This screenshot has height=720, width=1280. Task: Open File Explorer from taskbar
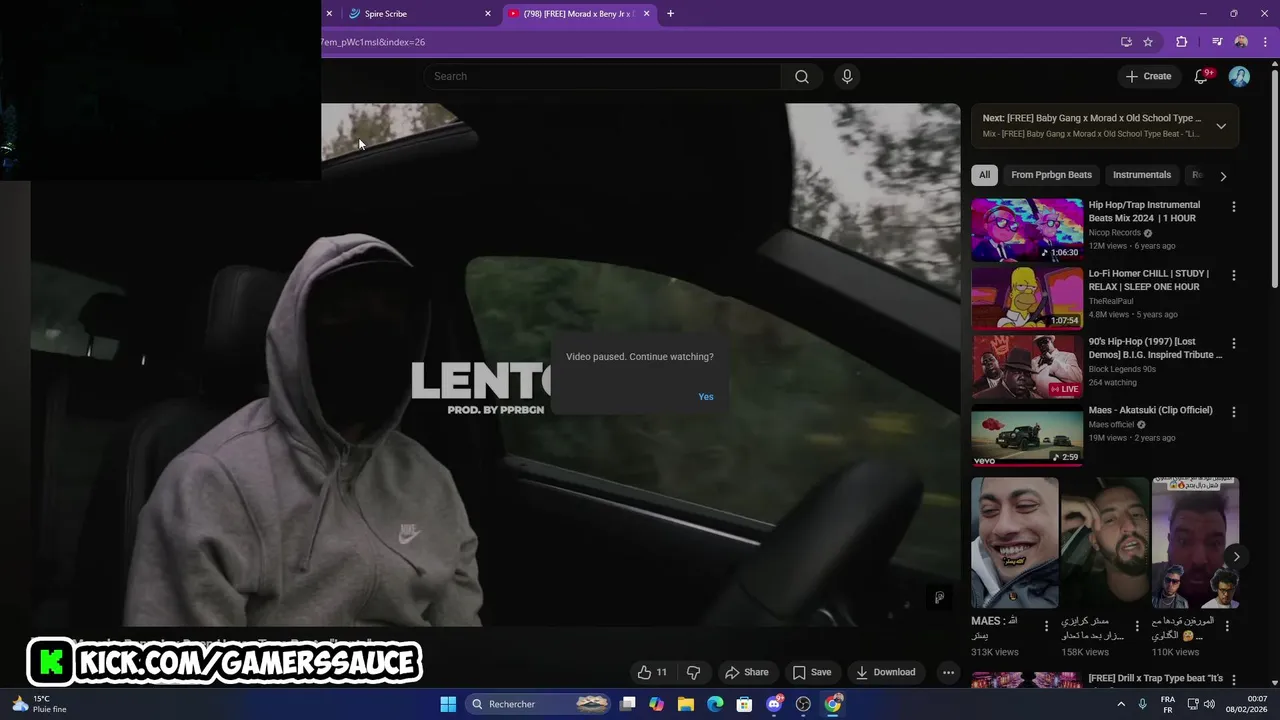pos(686,704)
